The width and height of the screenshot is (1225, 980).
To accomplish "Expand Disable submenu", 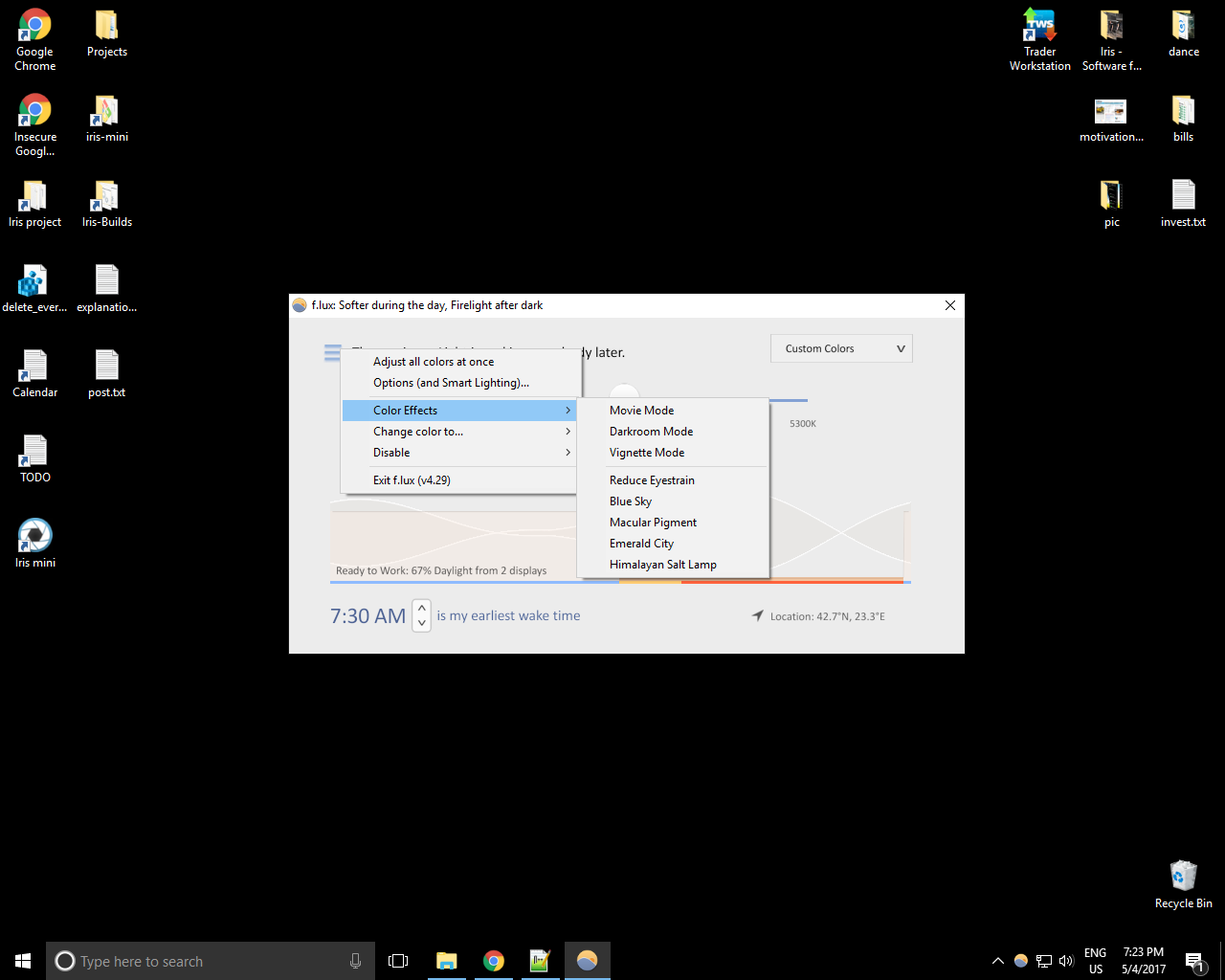I will coord(459,453).
